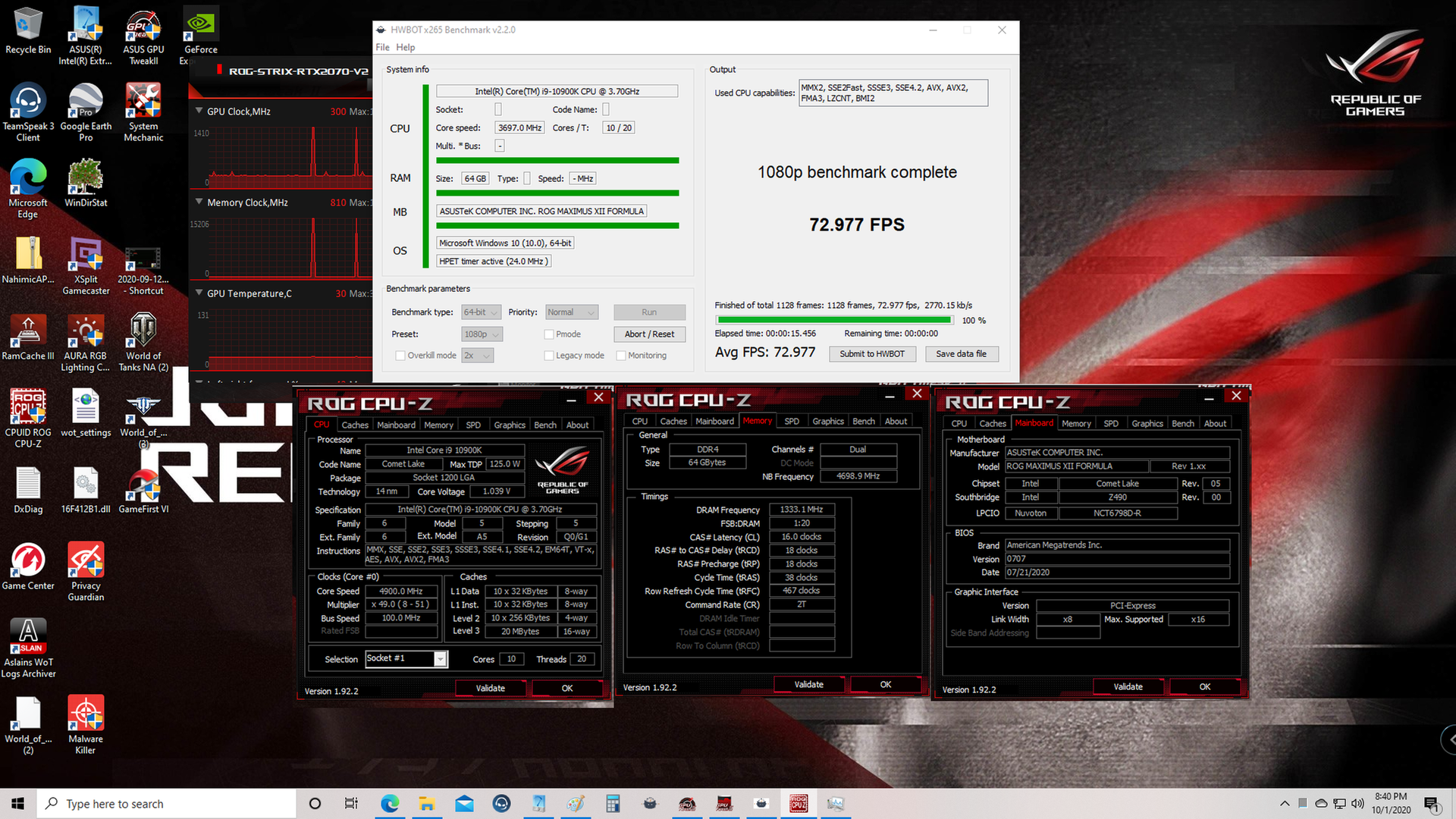Screen dimensions: 1456x819
Task: Click OK in middle CPU-Z window
Action: [886, 685]
